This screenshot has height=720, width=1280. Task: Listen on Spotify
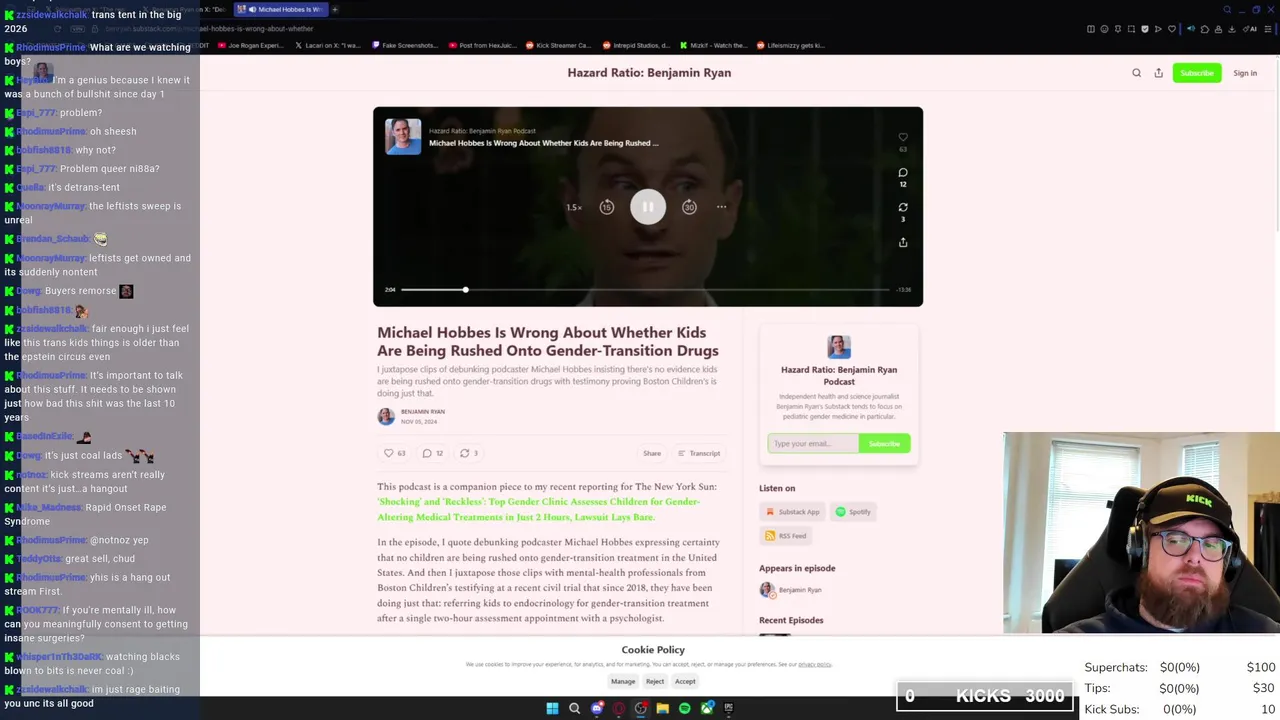point(854,512)
